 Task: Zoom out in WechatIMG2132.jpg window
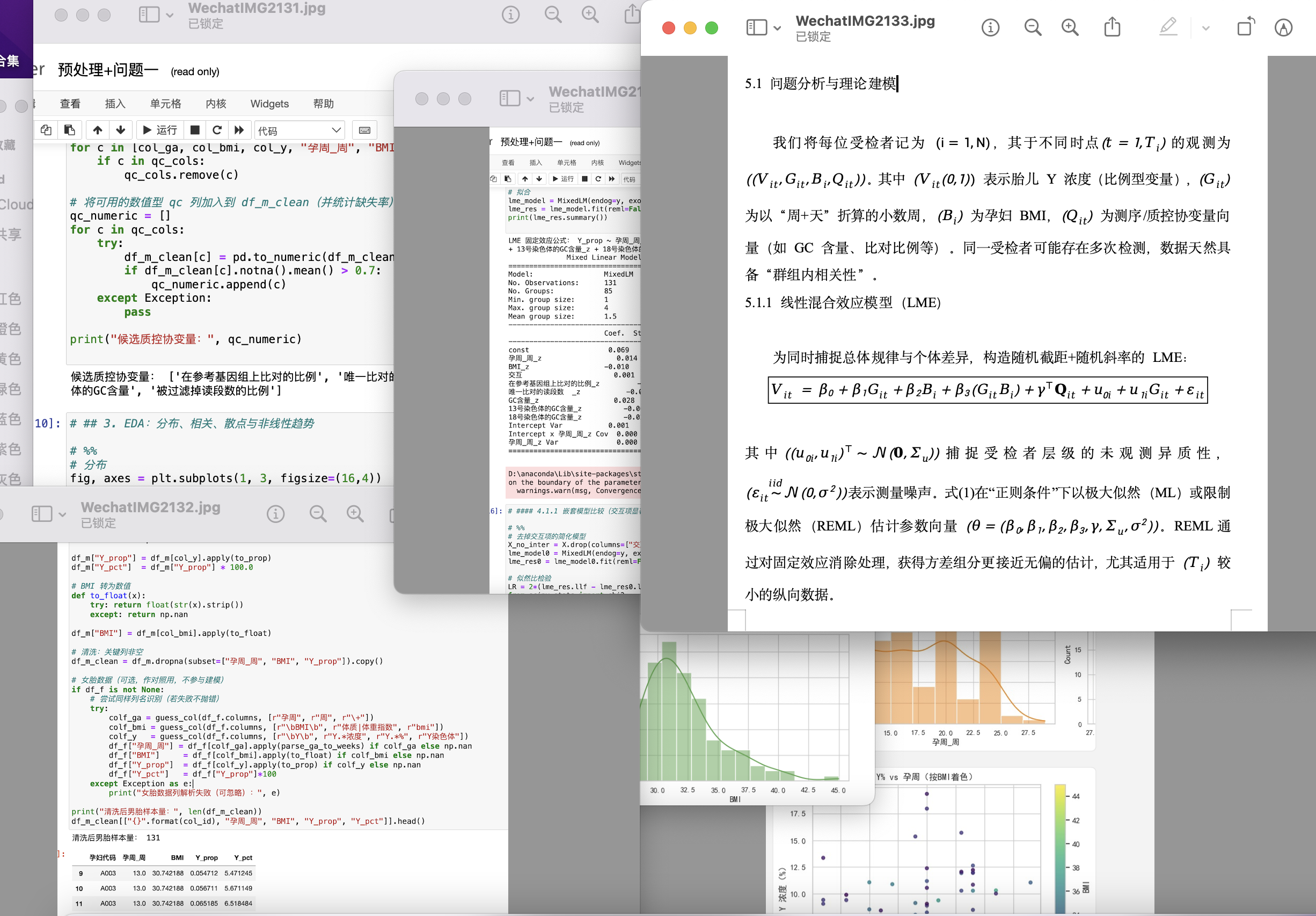pos(318,513)
